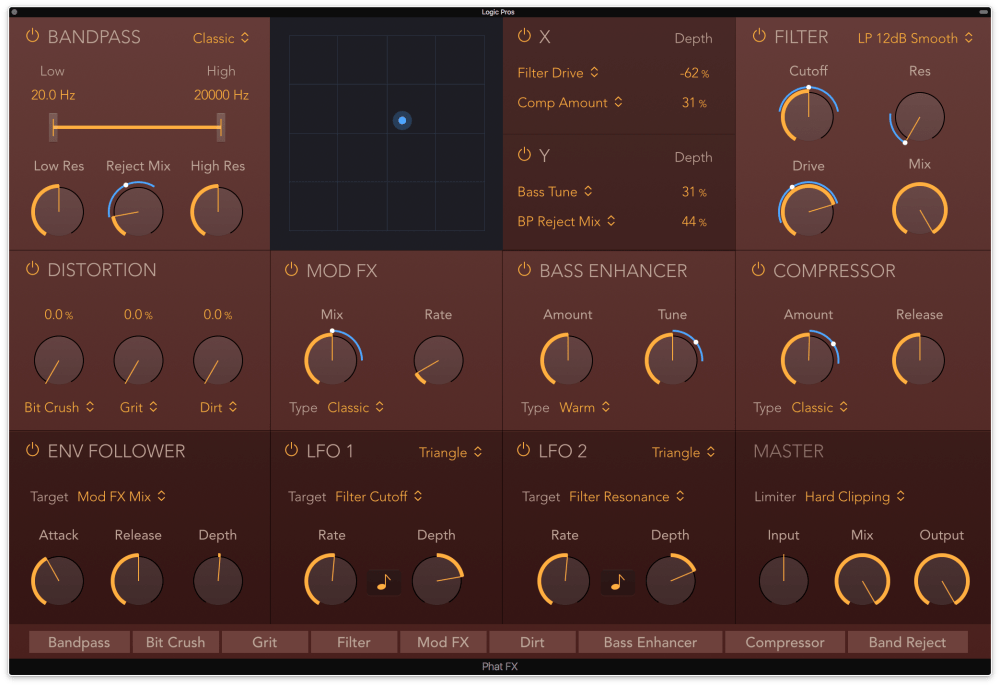
Task: Click the LFO 1 tempo sync note icon
Action: (x=384, y=582)
